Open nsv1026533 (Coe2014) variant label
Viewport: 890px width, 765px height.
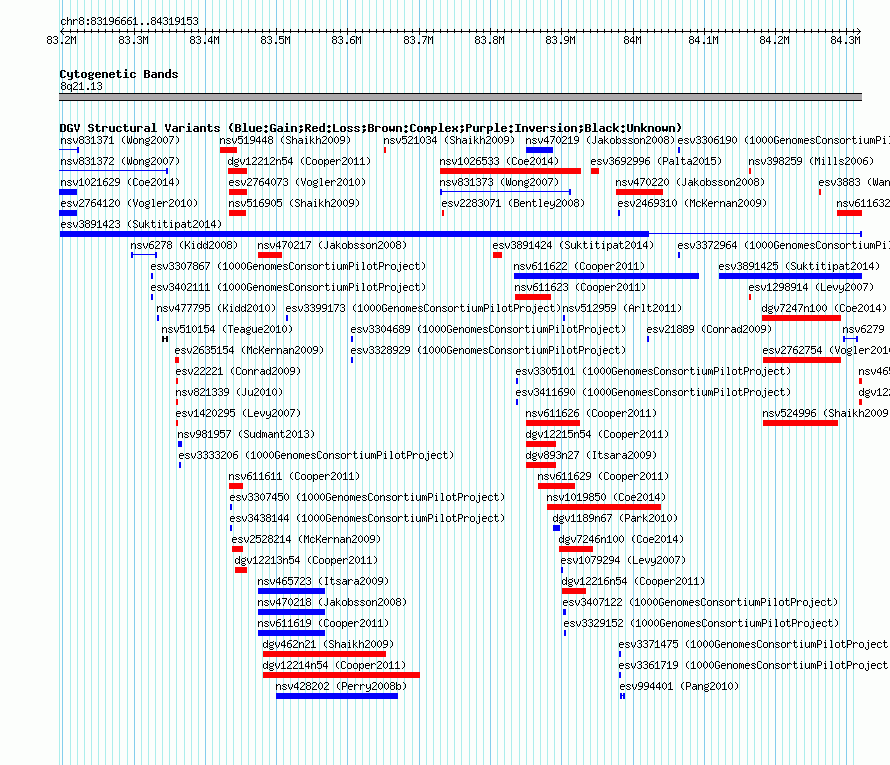coord(499,161)
